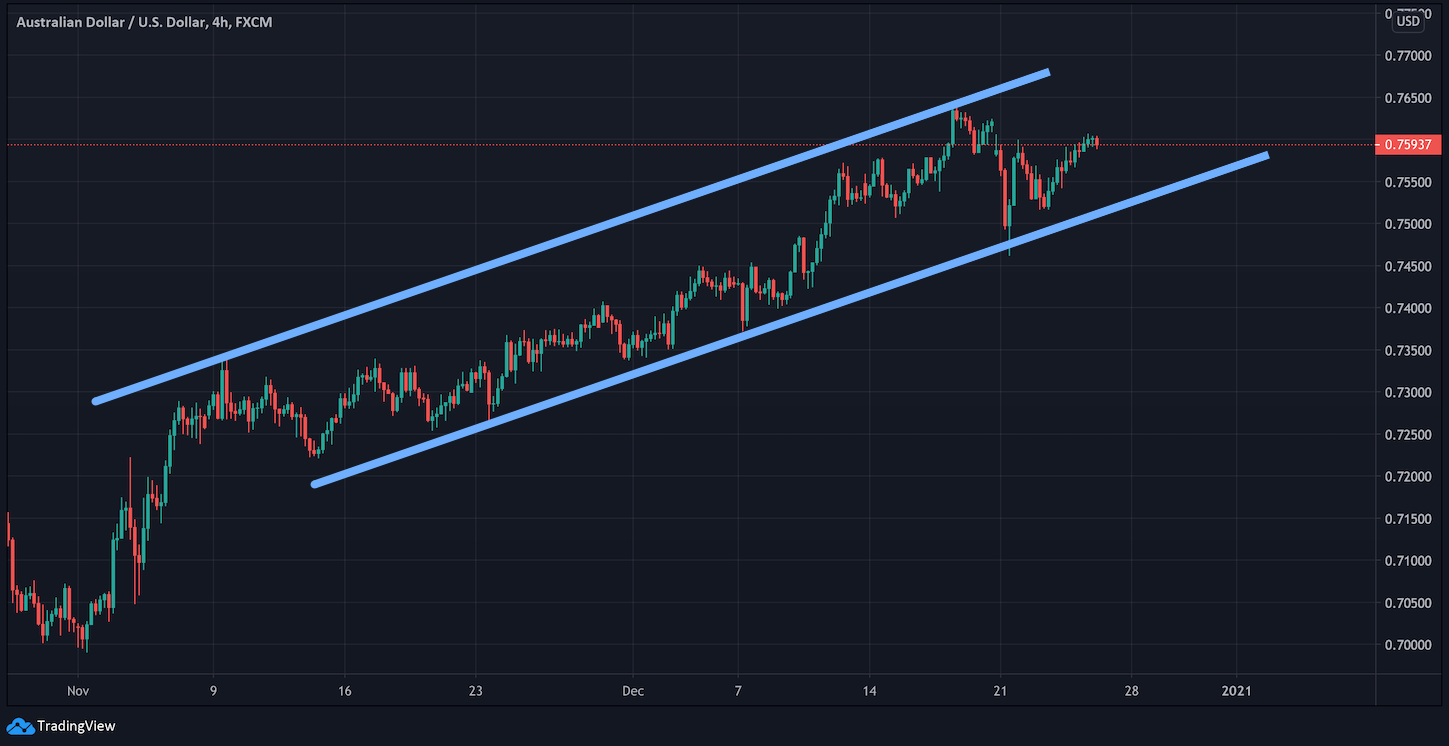This screenshot has width=1449, height=746.
Task: Open the USD currency selector
Action: click(1408, 21)
